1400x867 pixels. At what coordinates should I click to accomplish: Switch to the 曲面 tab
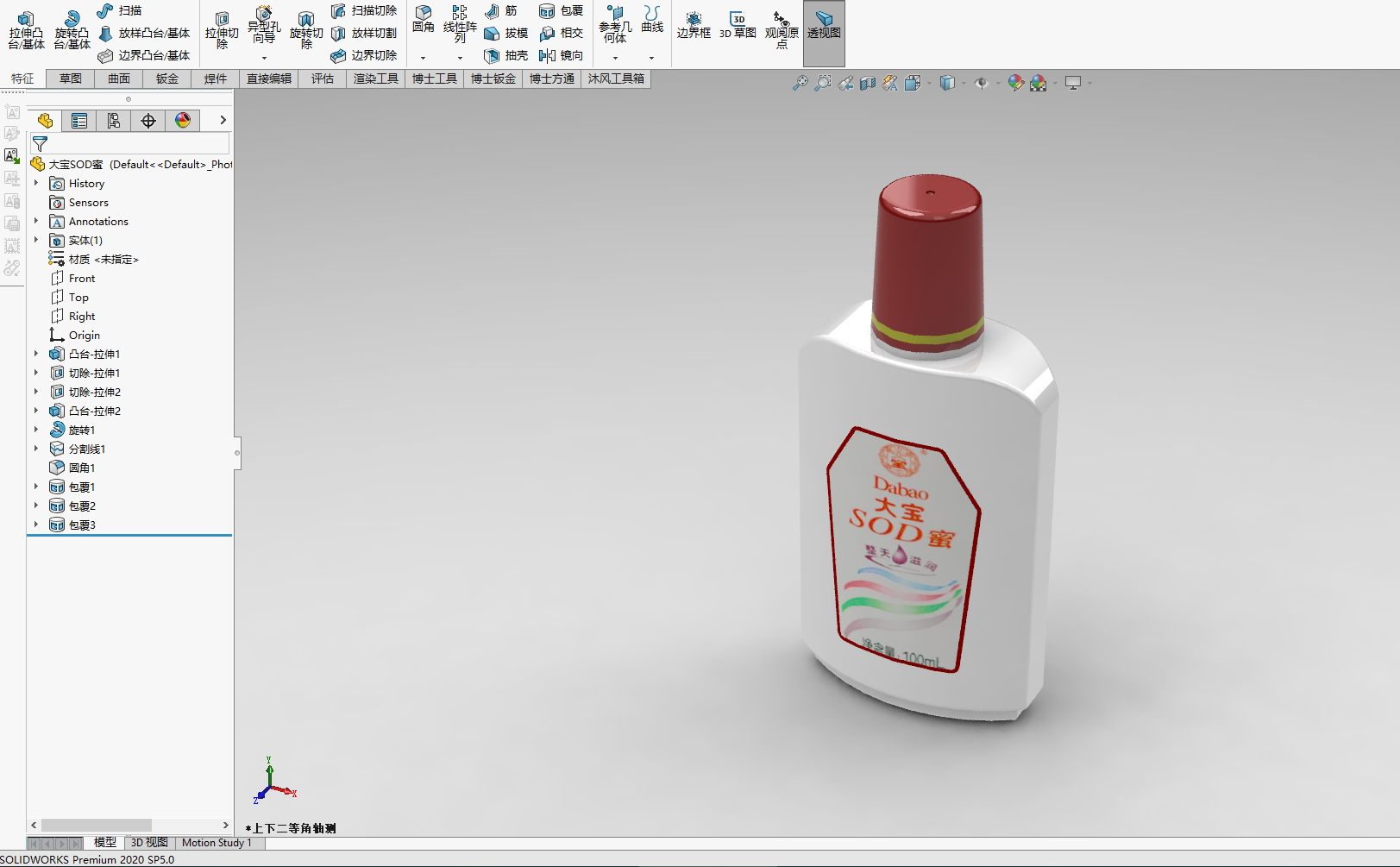tap(119, 79)
